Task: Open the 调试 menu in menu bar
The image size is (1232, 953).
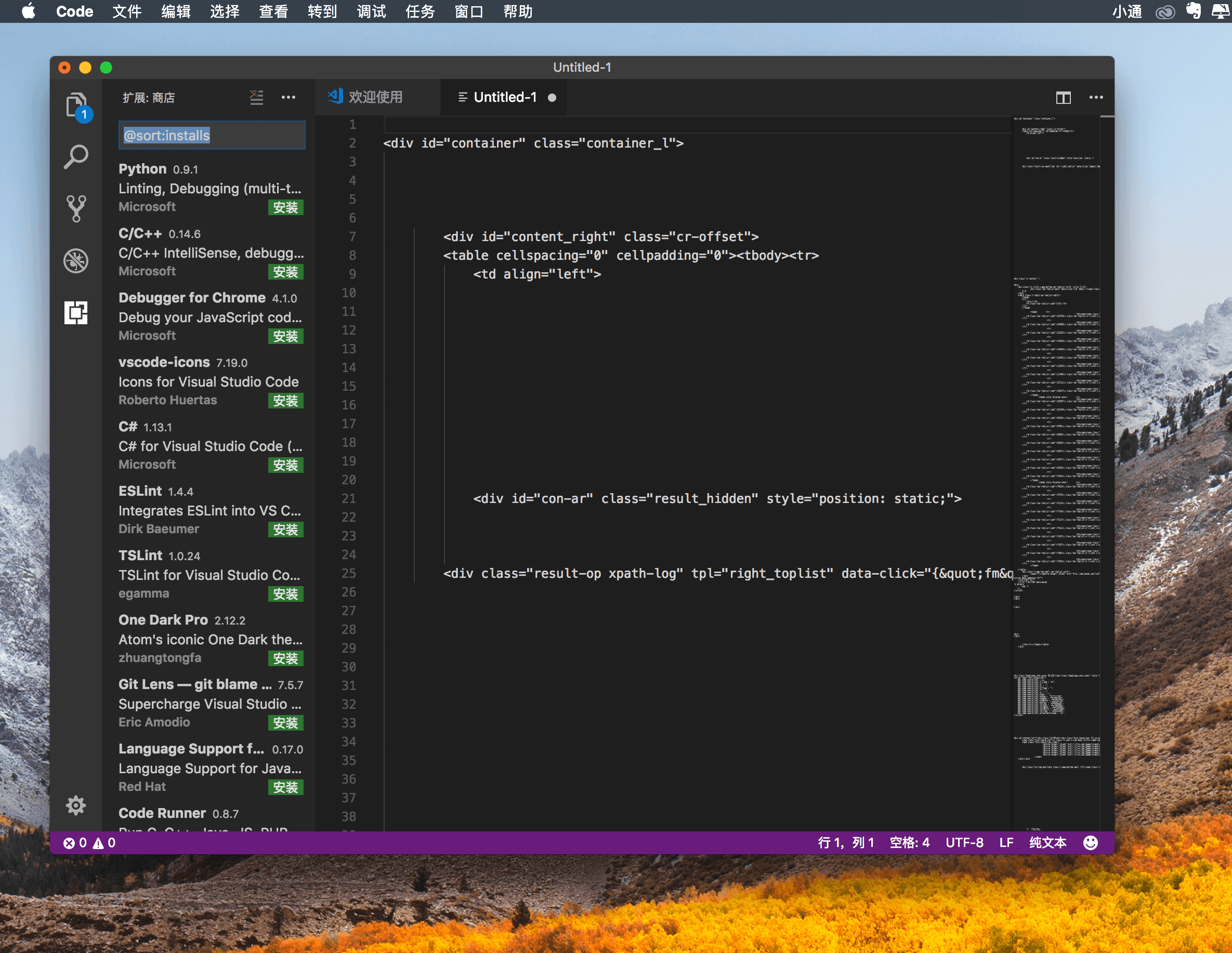Action: coord(371,11)
